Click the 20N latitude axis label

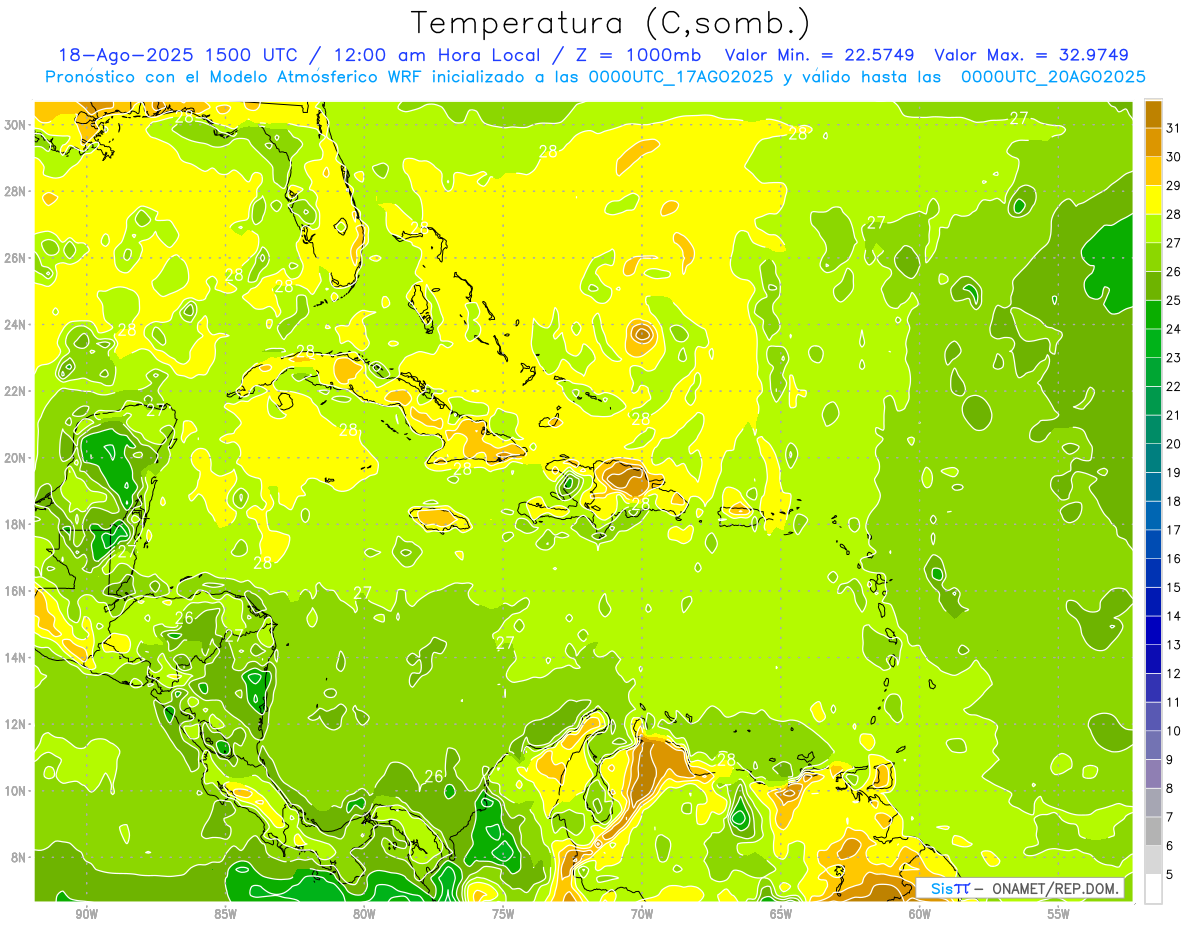[13, 458]
